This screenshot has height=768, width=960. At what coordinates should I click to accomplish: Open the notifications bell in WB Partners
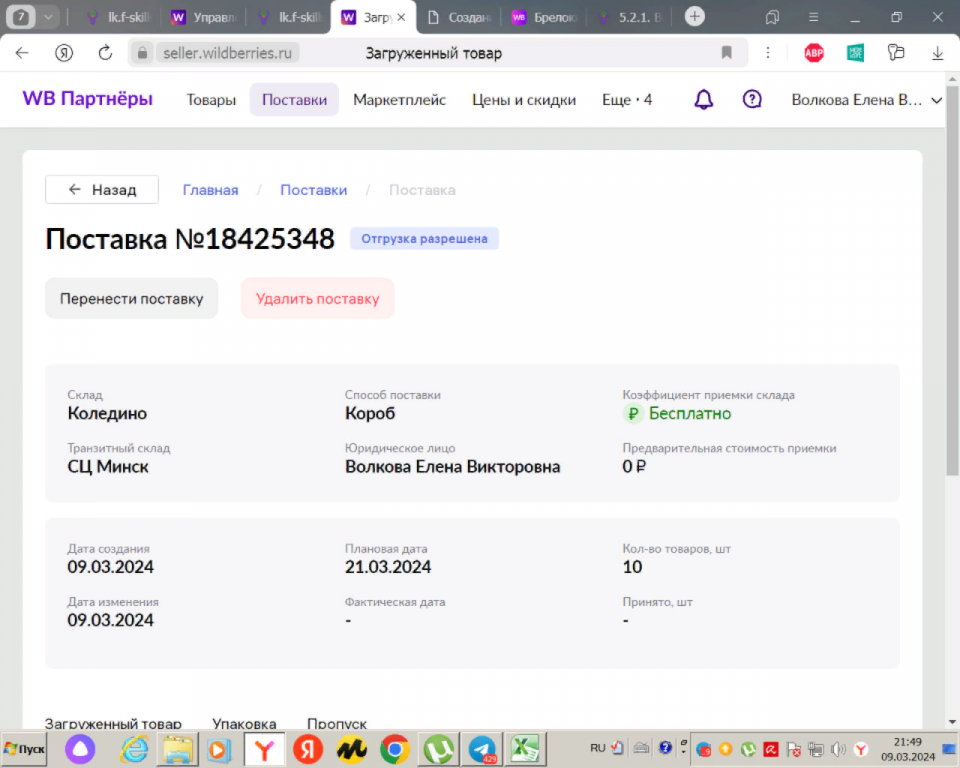pos(703,99)
